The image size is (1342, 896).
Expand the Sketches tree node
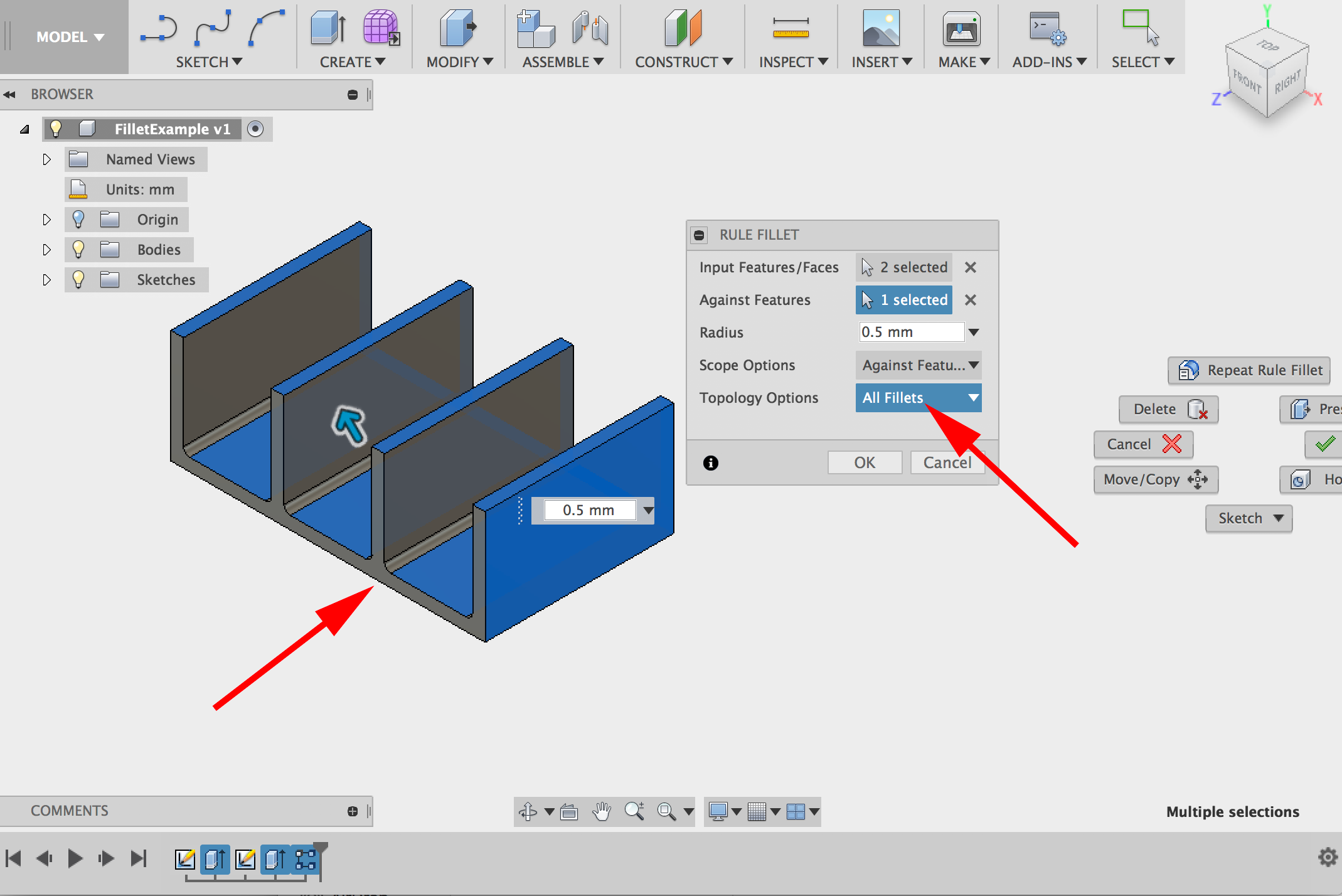click(x=46, y=280)
